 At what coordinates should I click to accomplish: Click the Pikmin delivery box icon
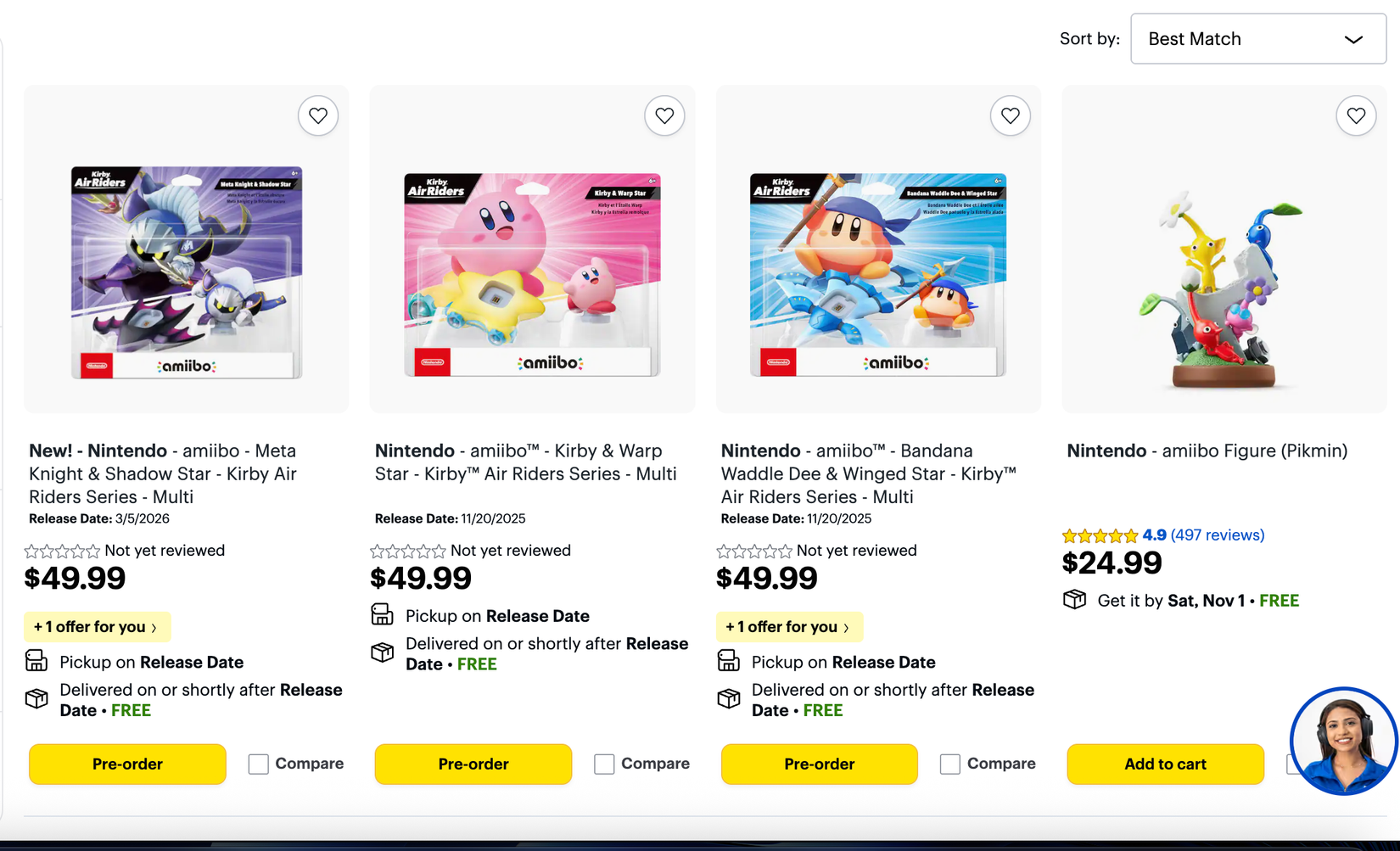click(x=1074, y=600)
